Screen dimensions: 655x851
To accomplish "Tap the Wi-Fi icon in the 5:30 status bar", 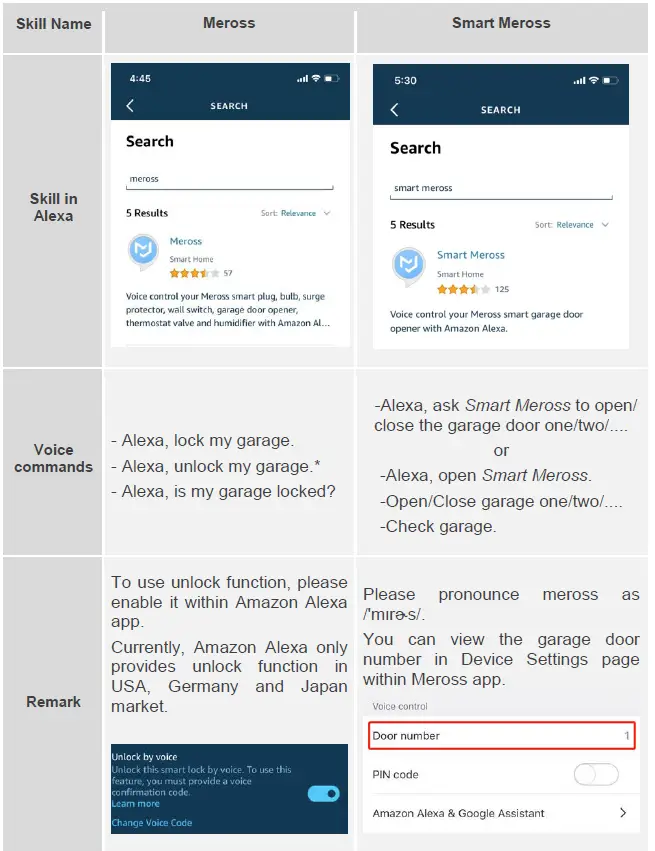I will tap(595, 81).
